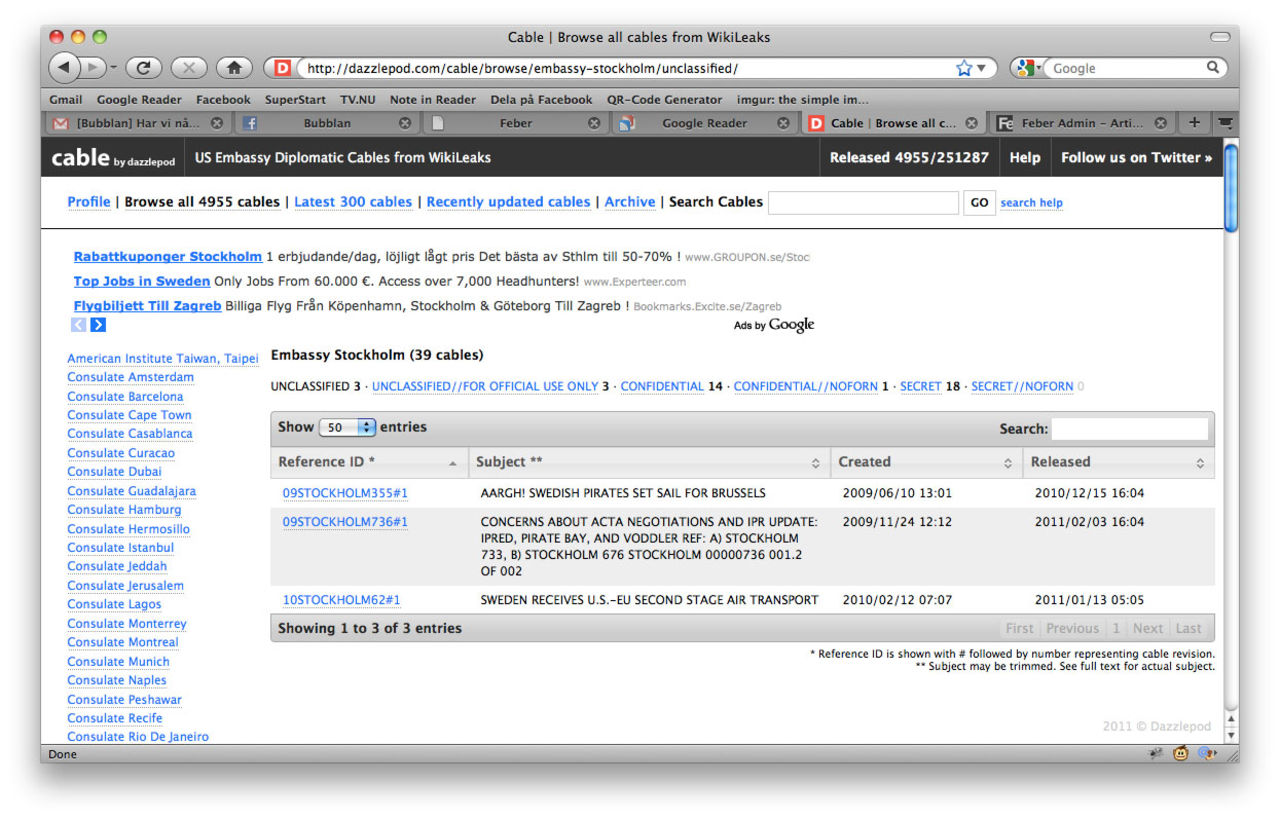The height and width of the screenshot is (819, 1280).
Task: Click the Back navigation arrow
Action: pos(64,67)
